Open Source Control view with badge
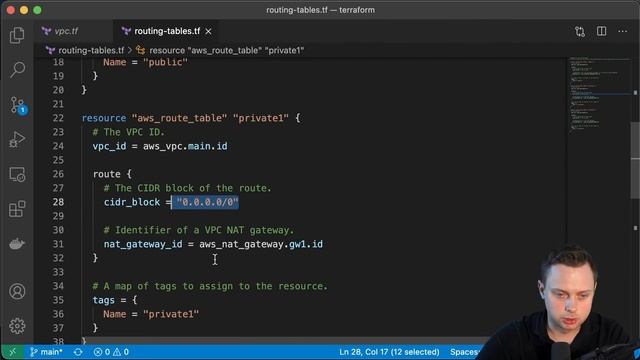The image size is (640, 360). tap(18, 105)
